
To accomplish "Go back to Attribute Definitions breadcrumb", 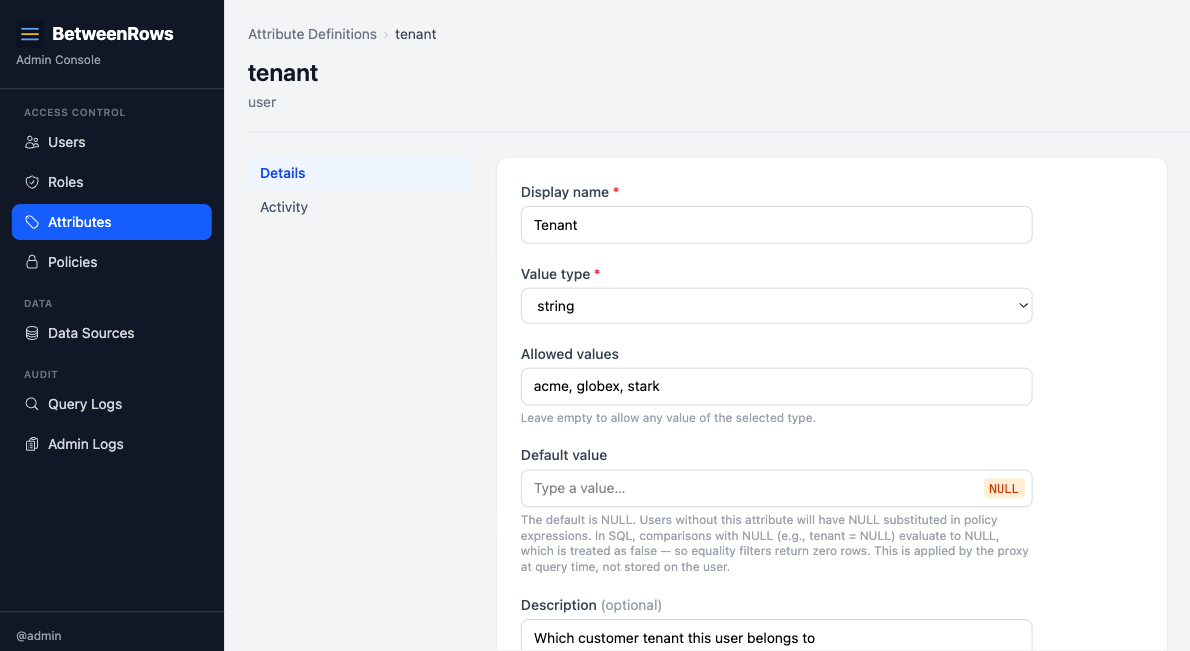I will click(x=312, y=34).
